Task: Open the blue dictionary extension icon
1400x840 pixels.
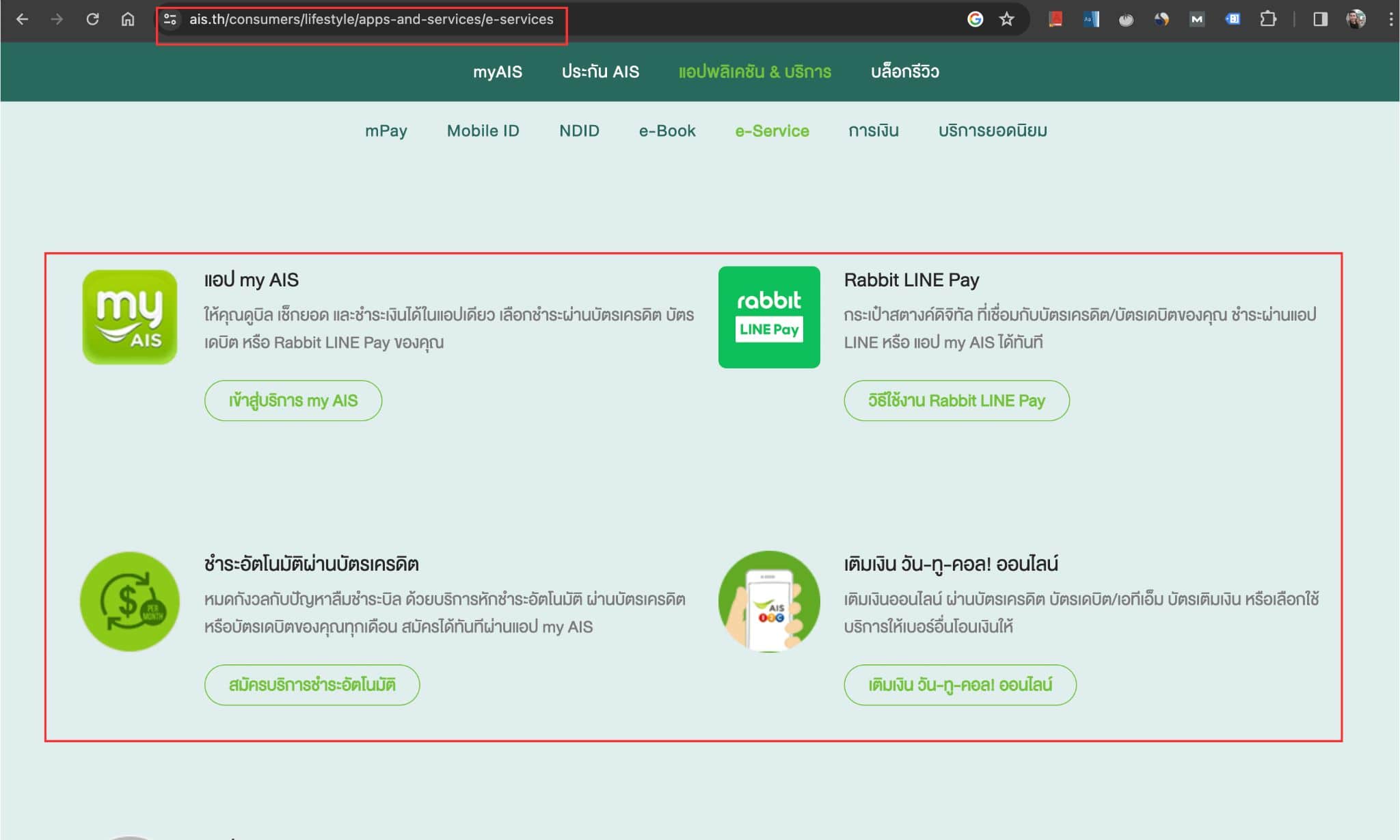Action: (x=1091, y=19)
